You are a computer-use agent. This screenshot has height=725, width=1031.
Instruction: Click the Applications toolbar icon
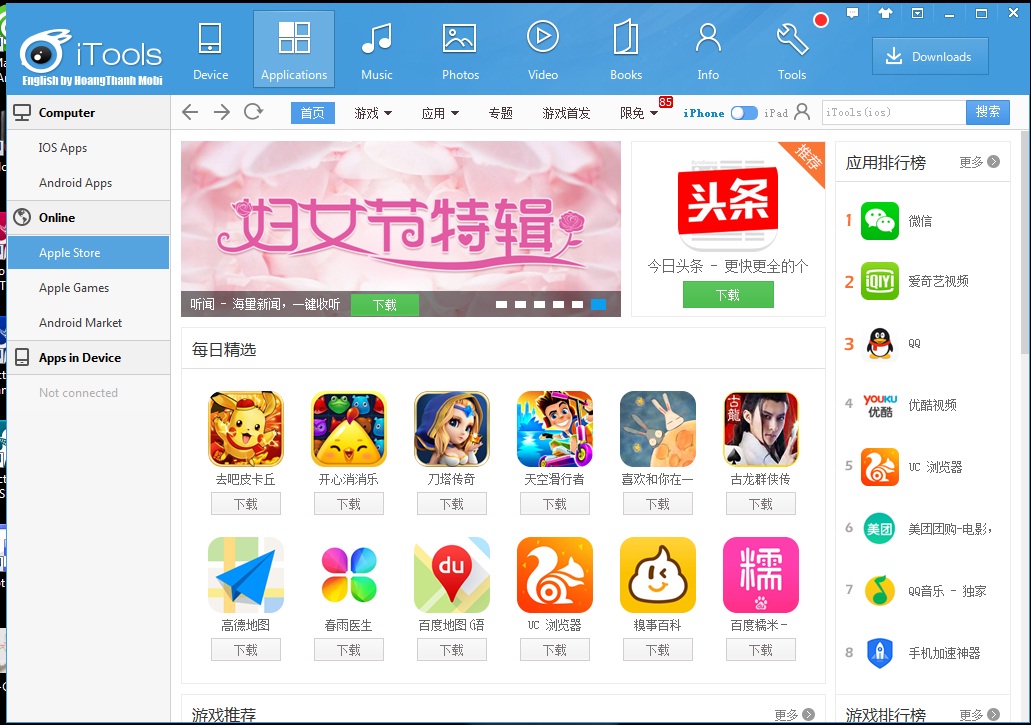[294, 50]
